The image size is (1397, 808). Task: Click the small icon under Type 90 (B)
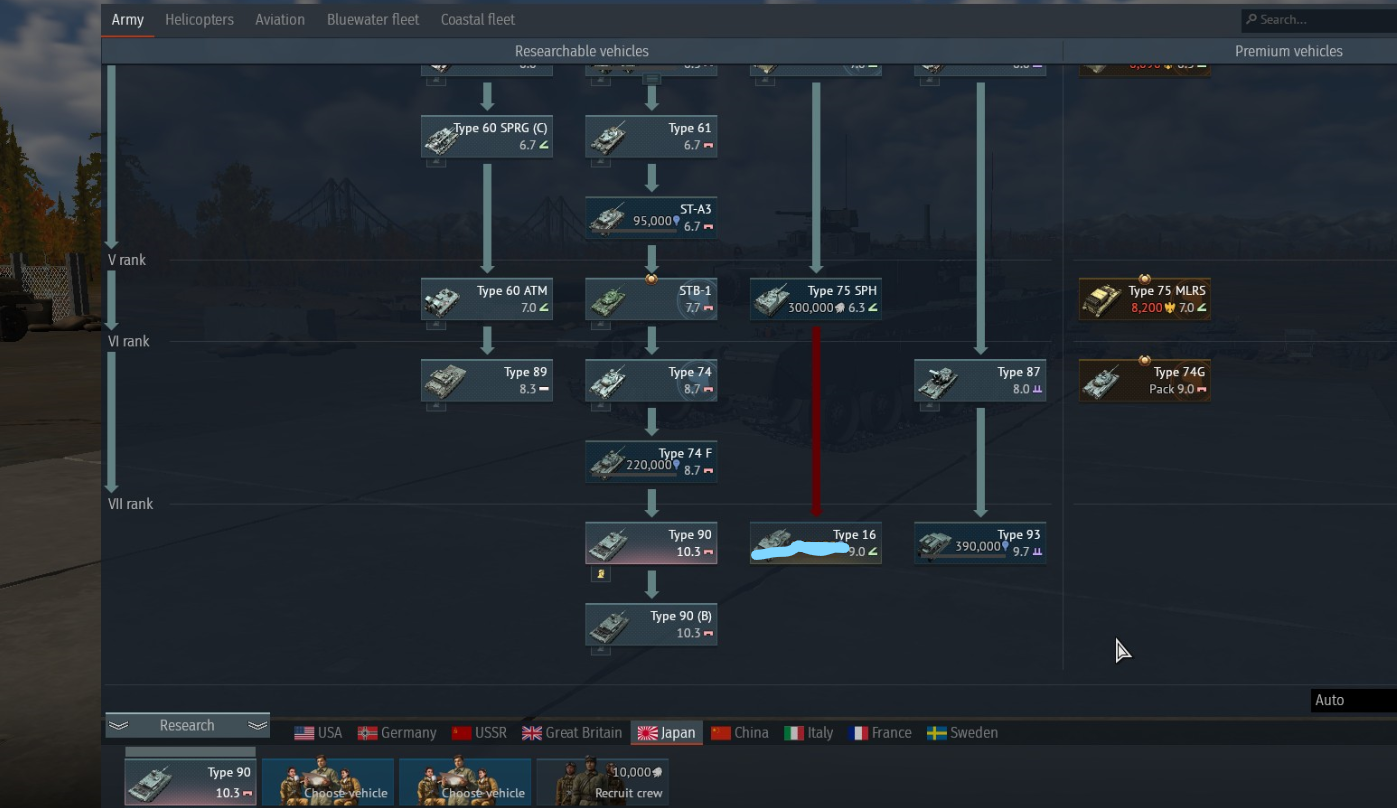[600, 650]
